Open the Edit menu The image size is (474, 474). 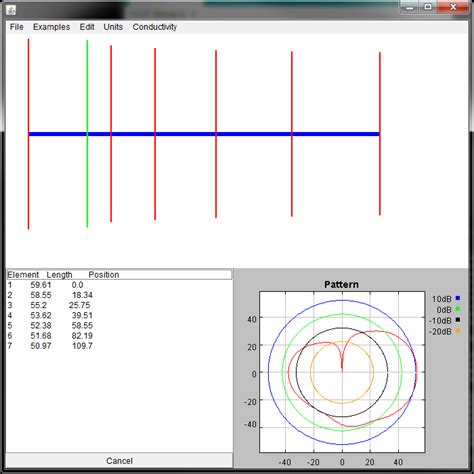tap(87, 27)
